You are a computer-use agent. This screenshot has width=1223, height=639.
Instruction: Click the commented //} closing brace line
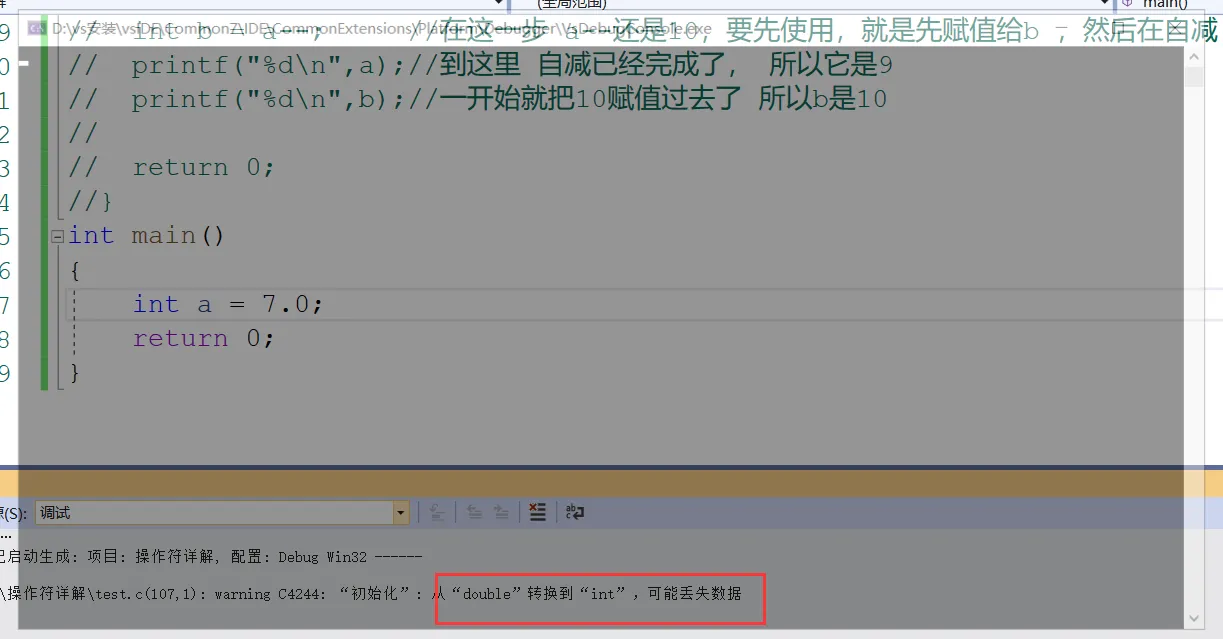pos(91,202)
